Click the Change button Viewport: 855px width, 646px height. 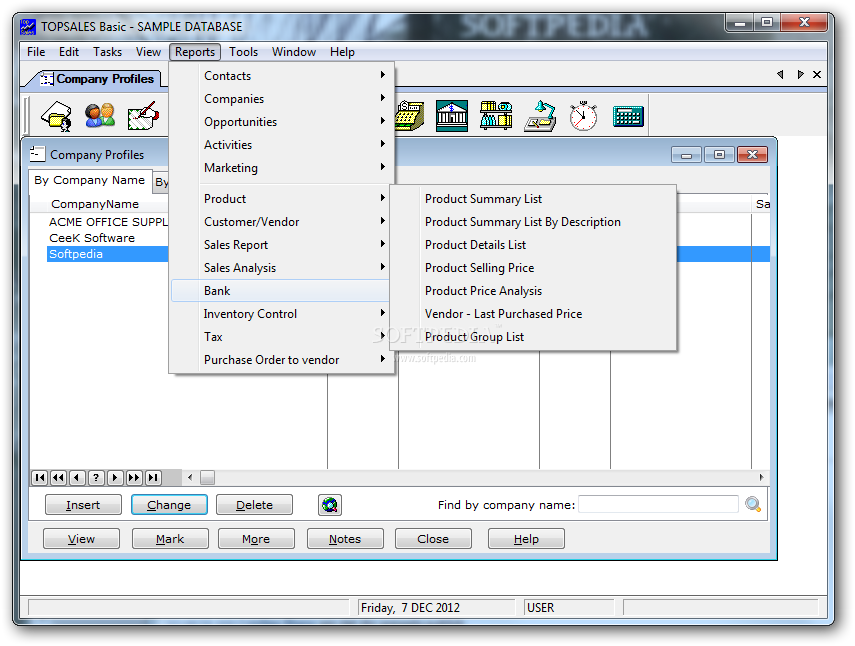tap(169, 505)
